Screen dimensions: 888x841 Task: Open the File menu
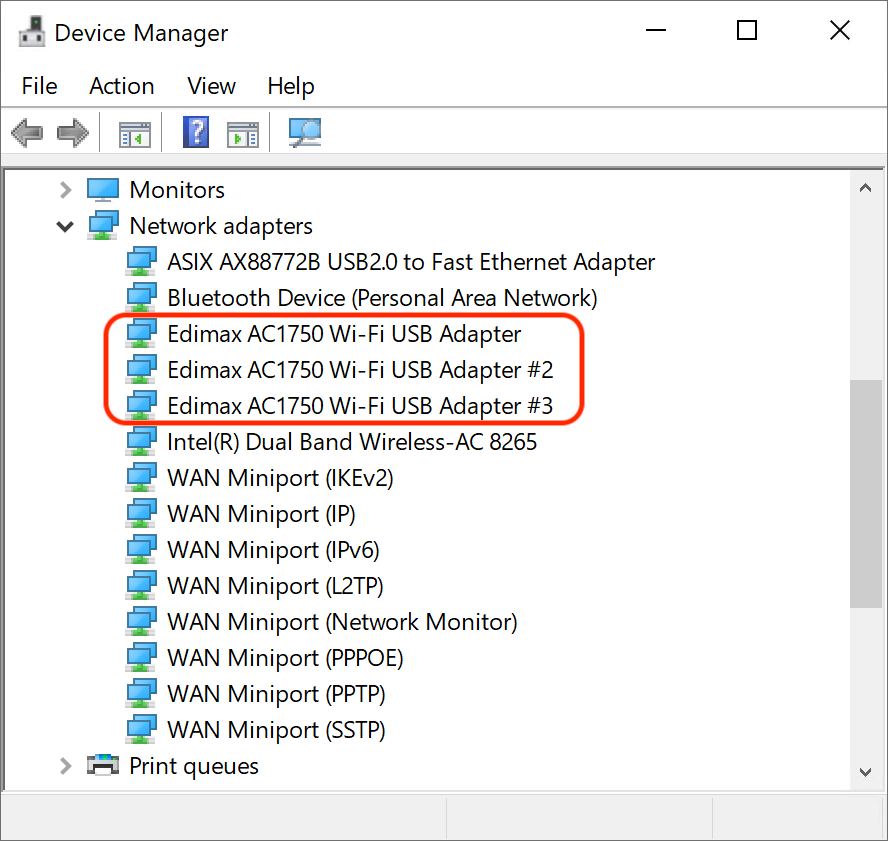point(39,86)
